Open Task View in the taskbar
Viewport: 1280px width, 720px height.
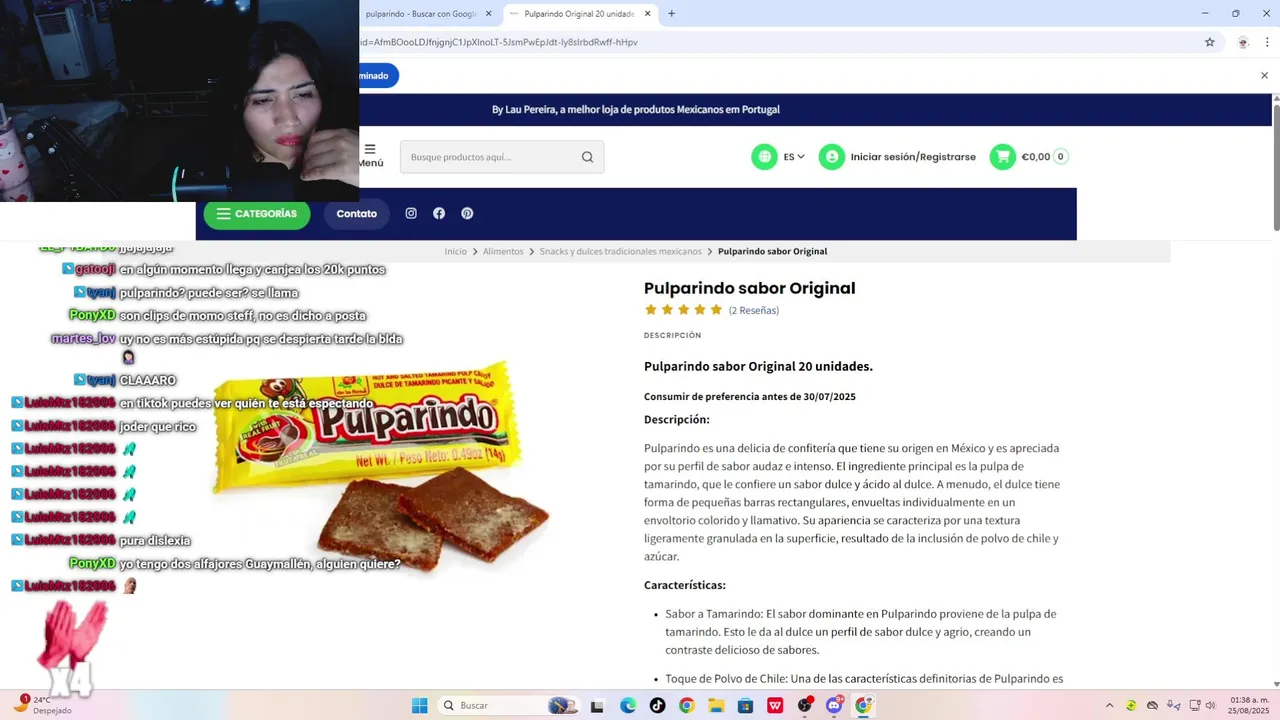tap(597, 705)
